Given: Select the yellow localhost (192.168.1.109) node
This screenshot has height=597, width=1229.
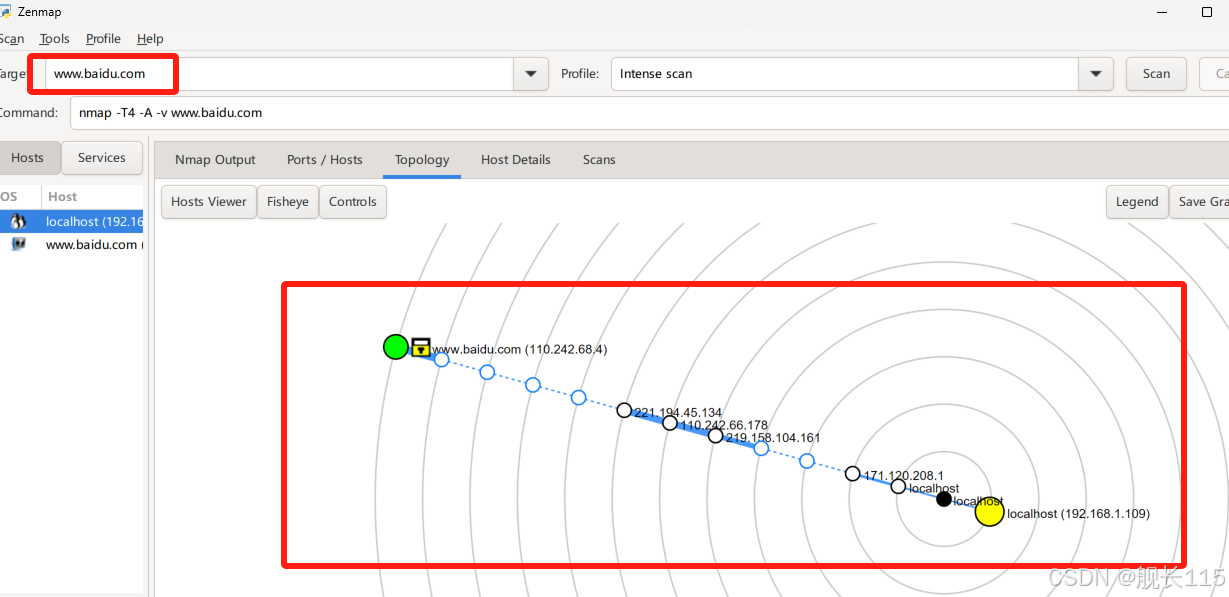Looking at the screenshot, I should [989, 512].
